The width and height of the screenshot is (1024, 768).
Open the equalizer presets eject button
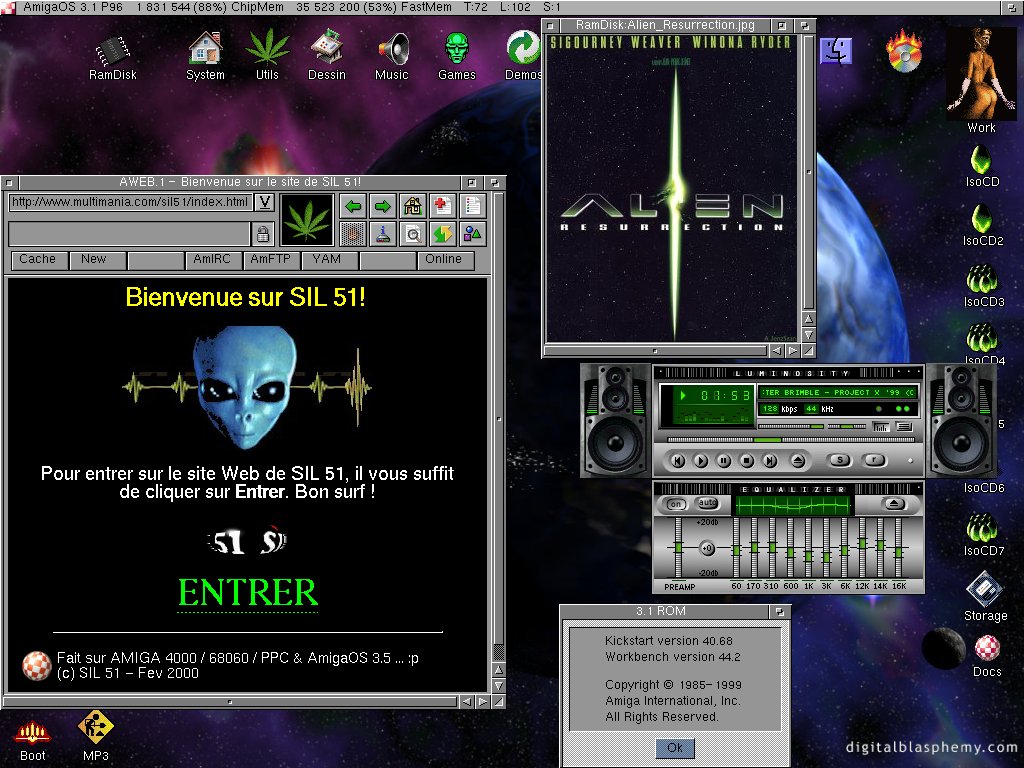click(894, 504)
